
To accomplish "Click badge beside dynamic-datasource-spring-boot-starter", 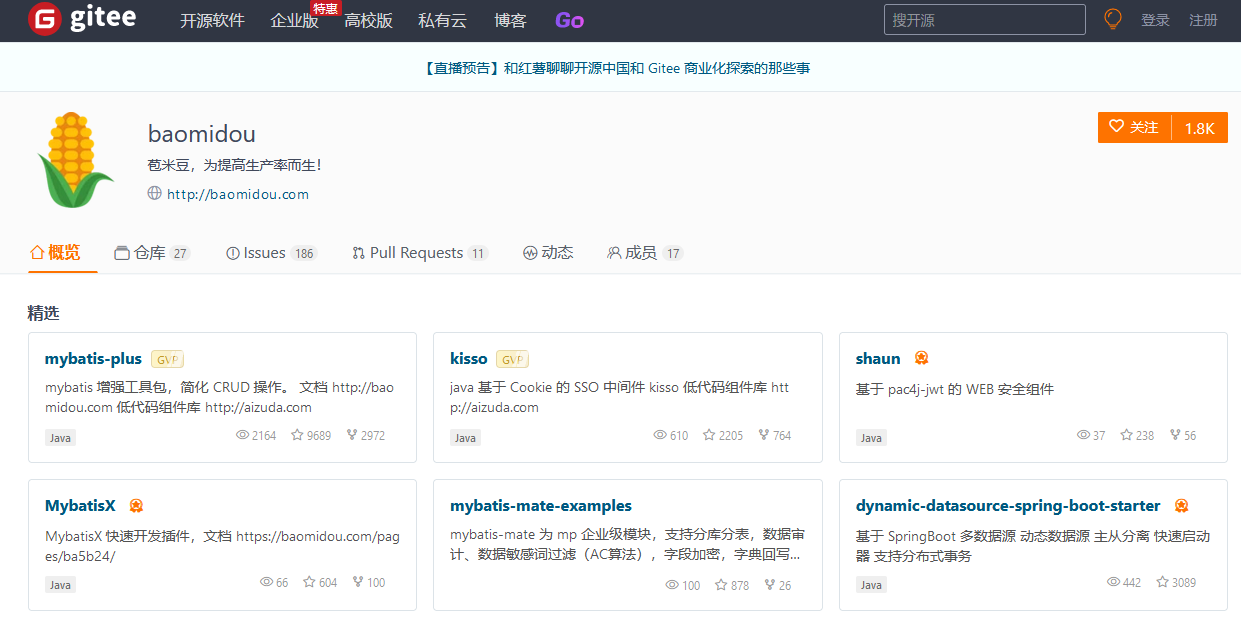I will click(1181, 506).
